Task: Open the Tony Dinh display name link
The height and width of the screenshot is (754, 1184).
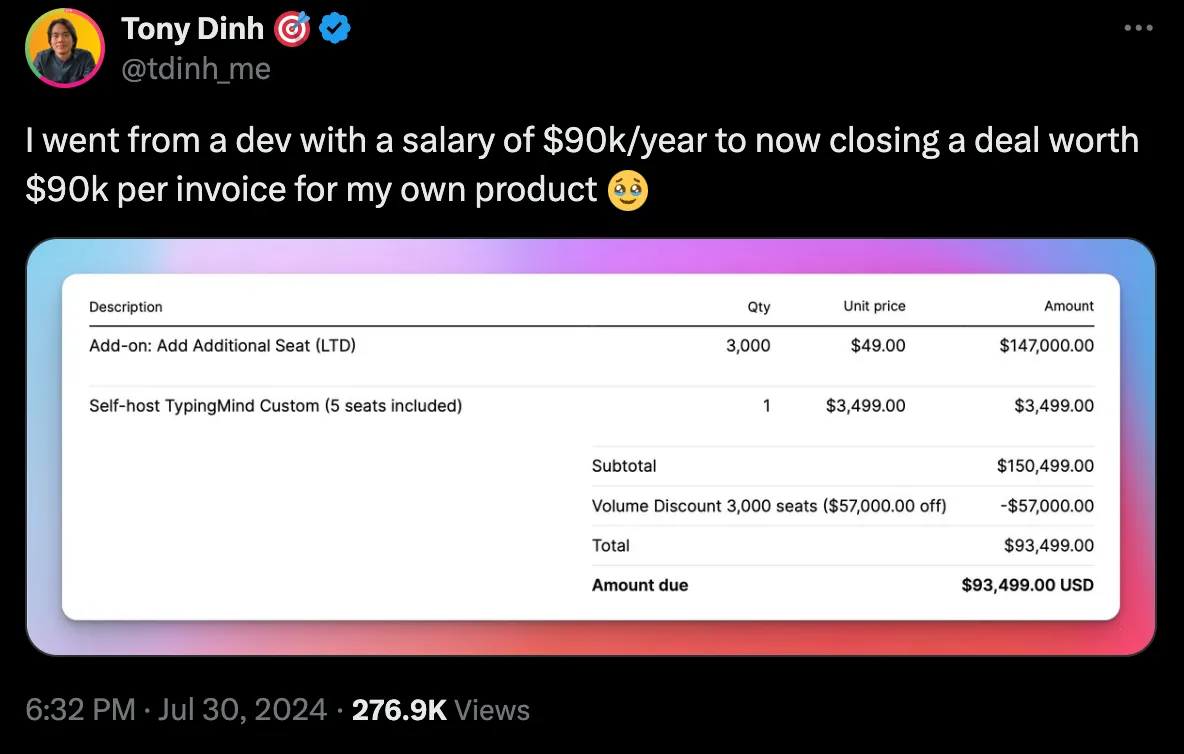Action: [192, 30]
